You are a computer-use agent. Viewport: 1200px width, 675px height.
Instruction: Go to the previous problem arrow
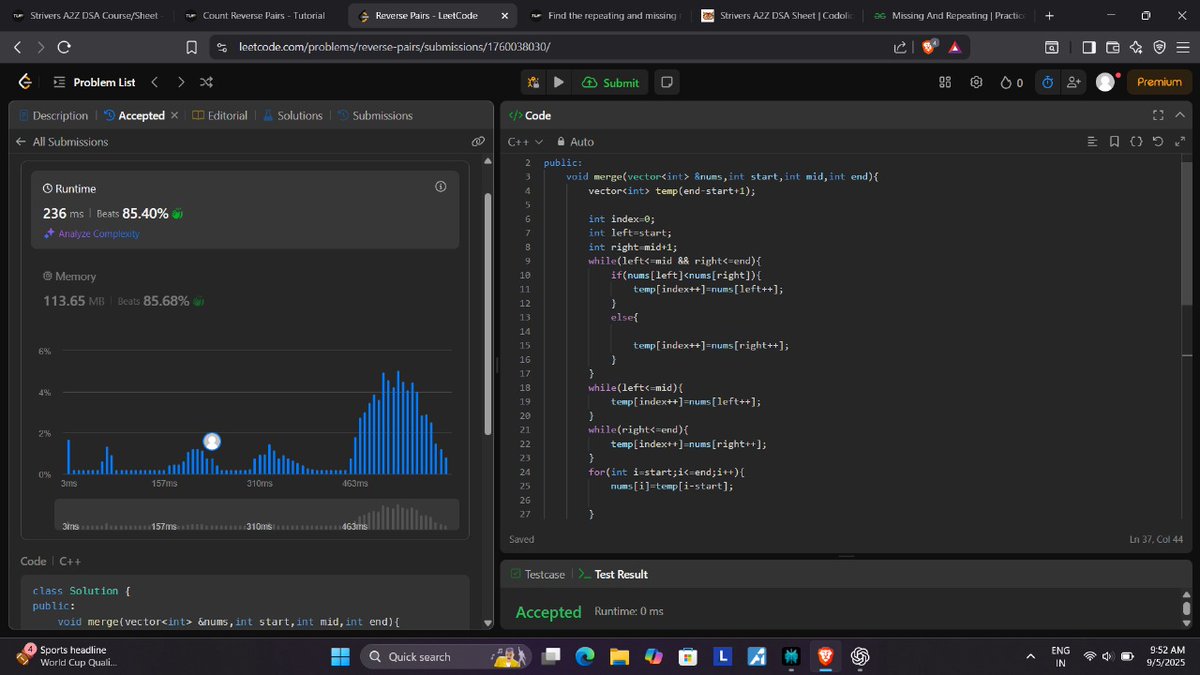(154, 82)
